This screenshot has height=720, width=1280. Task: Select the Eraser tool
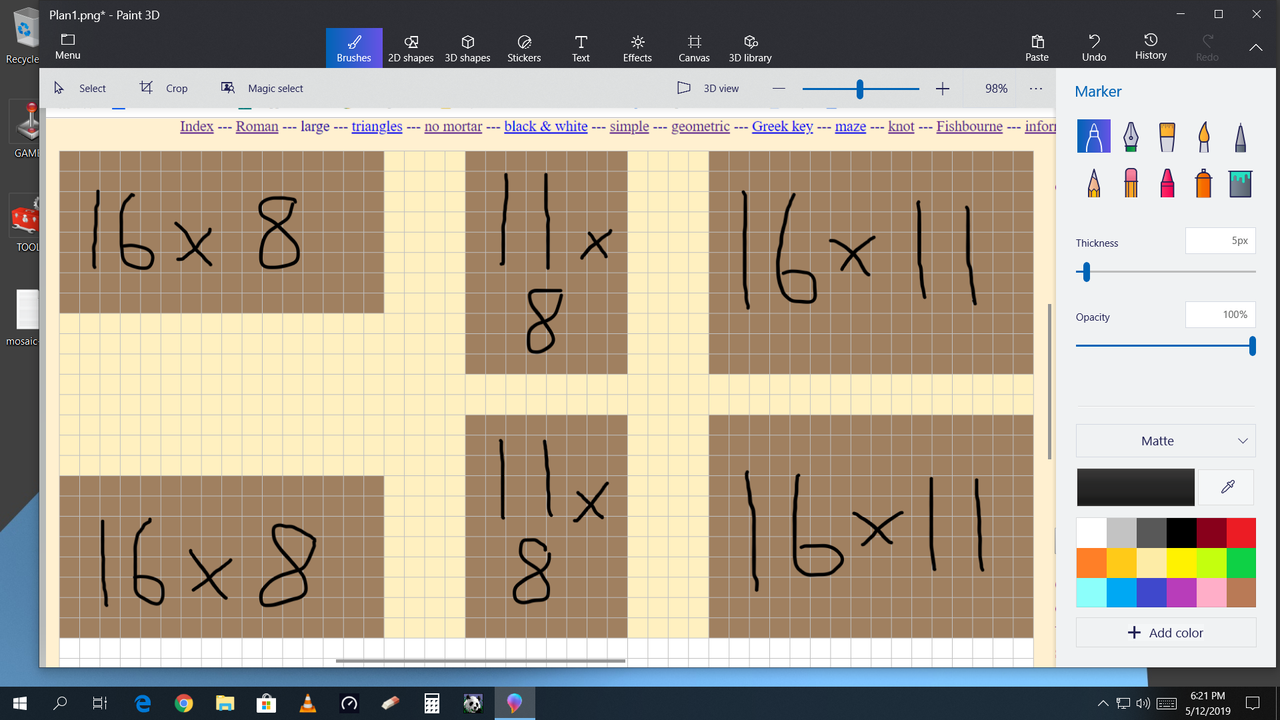point(1130,183)
